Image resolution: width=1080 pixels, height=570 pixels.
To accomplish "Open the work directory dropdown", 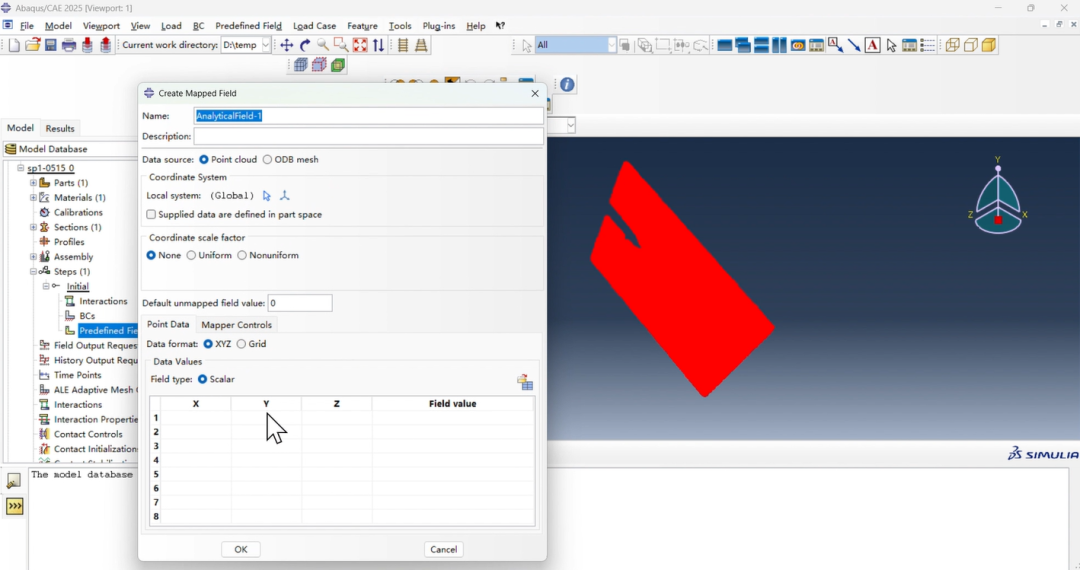I will click(266, 45).
